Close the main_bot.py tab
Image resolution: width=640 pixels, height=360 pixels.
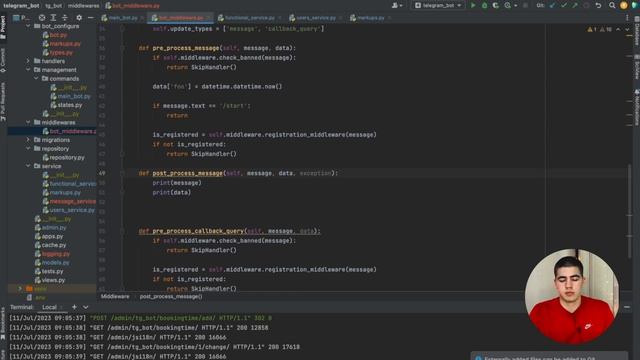(x=142, y=18)
